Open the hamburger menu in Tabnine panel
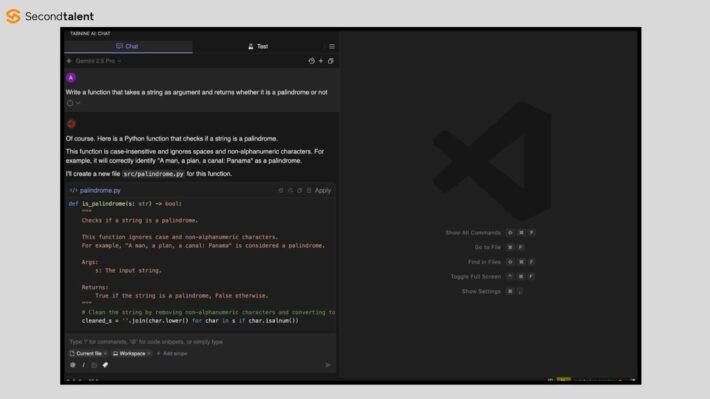 [331, 47]
